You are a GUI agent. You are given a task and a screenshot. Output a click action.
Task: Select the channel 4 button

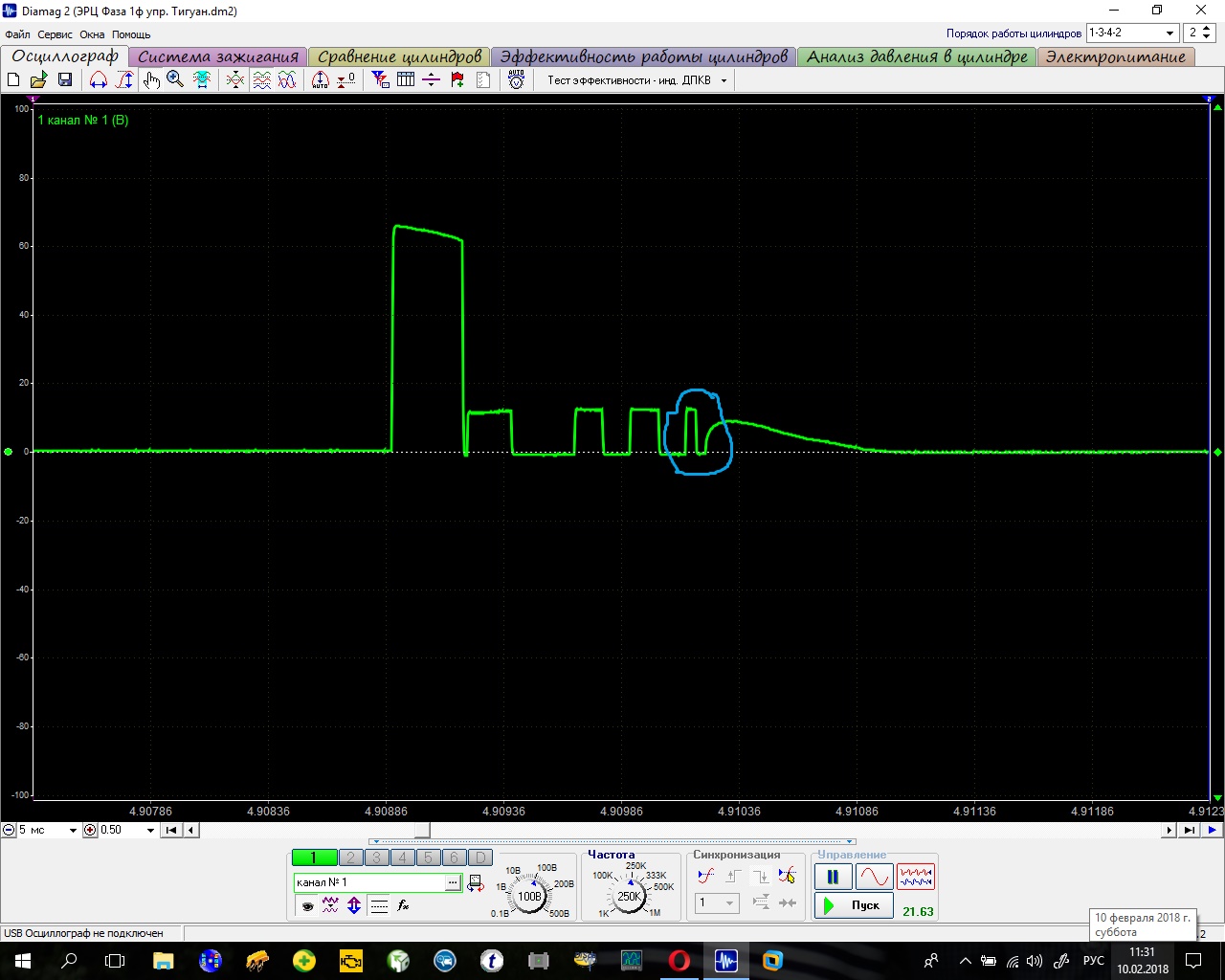(x=403, y=858)
